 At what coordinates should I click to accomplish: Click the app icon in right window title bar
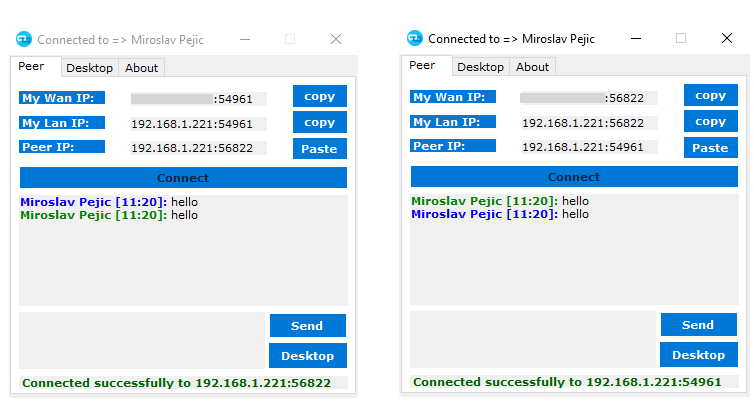tap(415, 38)
